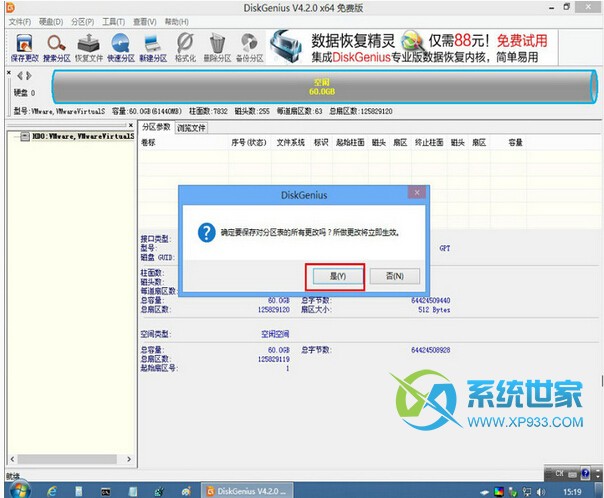This screenshot has width=604, height=498.
Task: Click the Save Changes (保存更改) toolbar icon
Action: click(25, 48)
